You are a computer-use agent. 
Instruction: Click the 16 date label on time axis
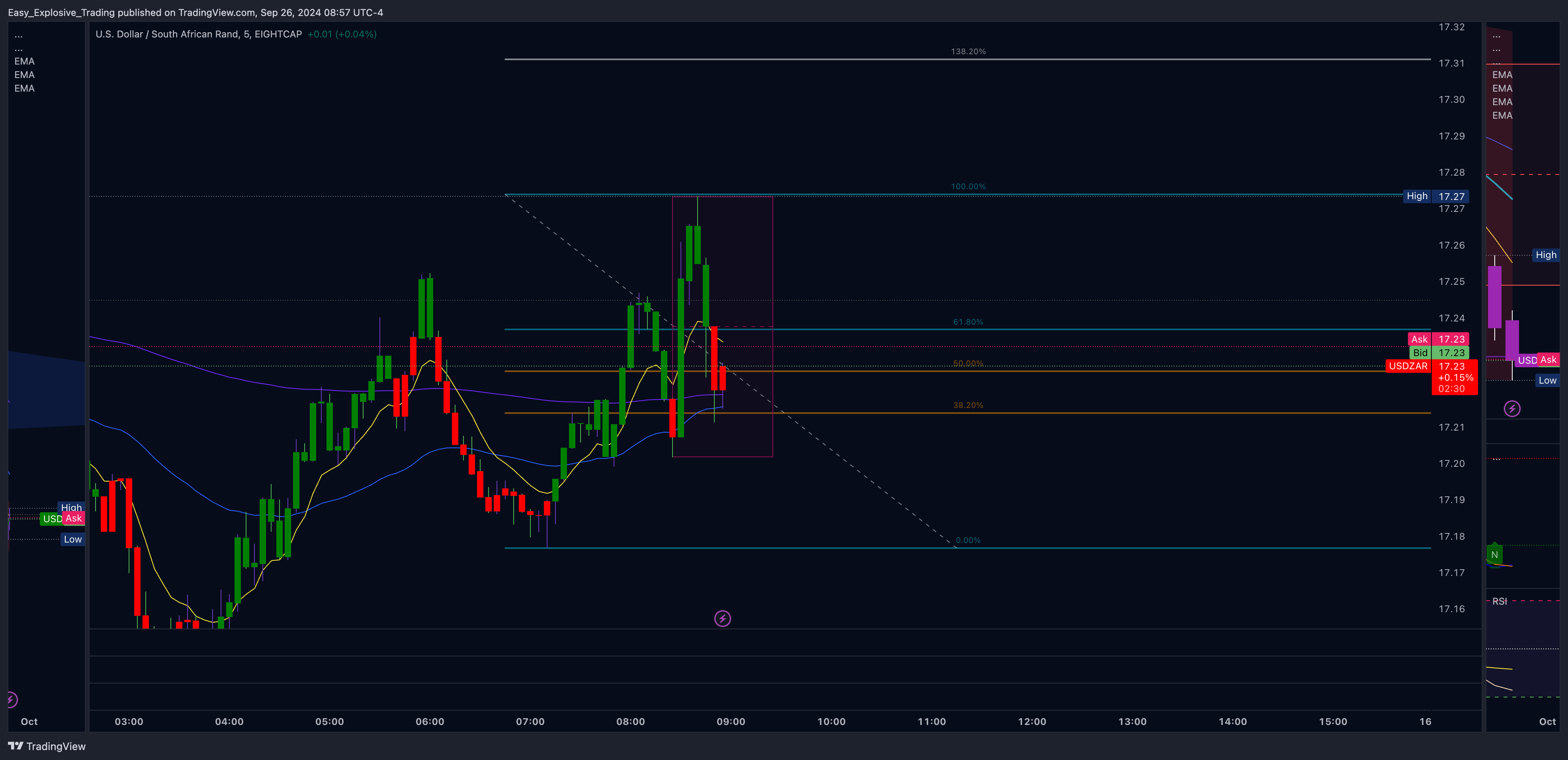pyautogui.click(x=1425, y=722)
